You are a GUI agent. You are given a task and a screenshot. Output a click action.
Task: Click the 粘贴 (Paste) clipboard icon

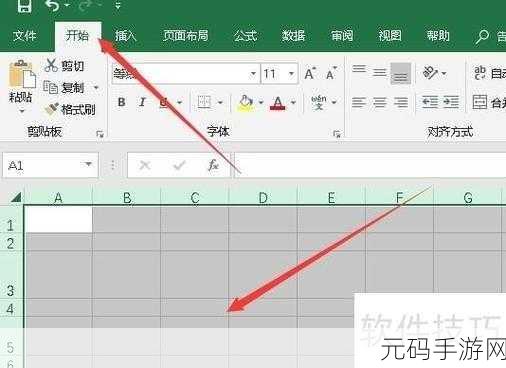click(22, 75)
